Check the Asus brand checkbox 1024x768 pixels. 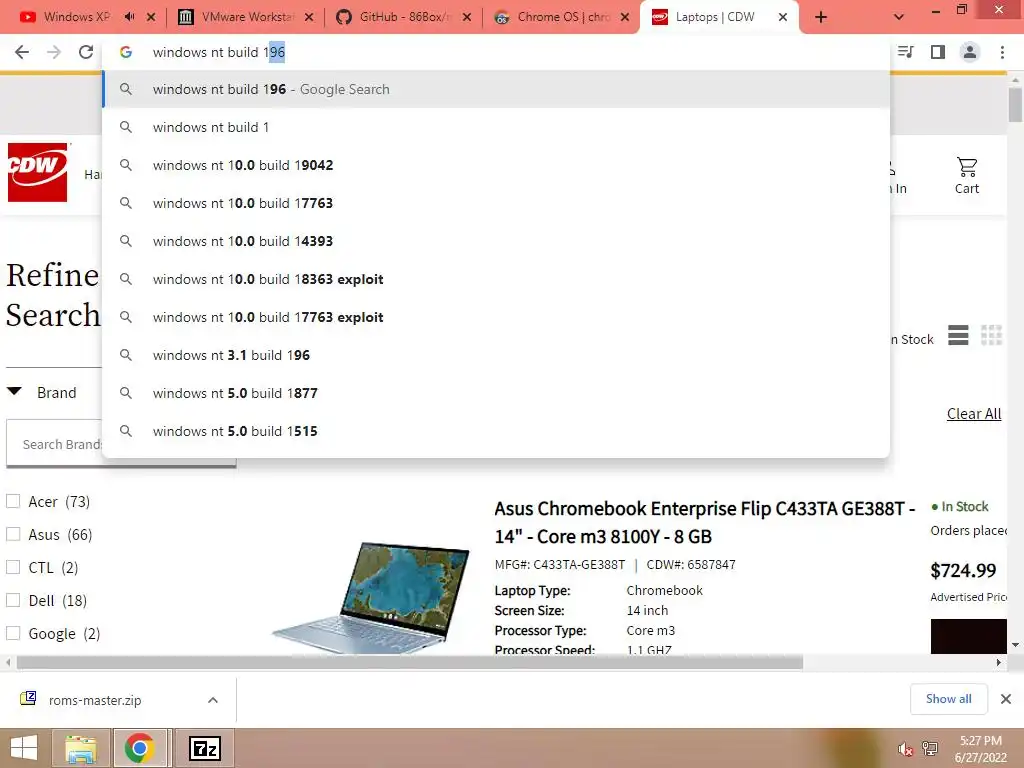click(13, 534)
